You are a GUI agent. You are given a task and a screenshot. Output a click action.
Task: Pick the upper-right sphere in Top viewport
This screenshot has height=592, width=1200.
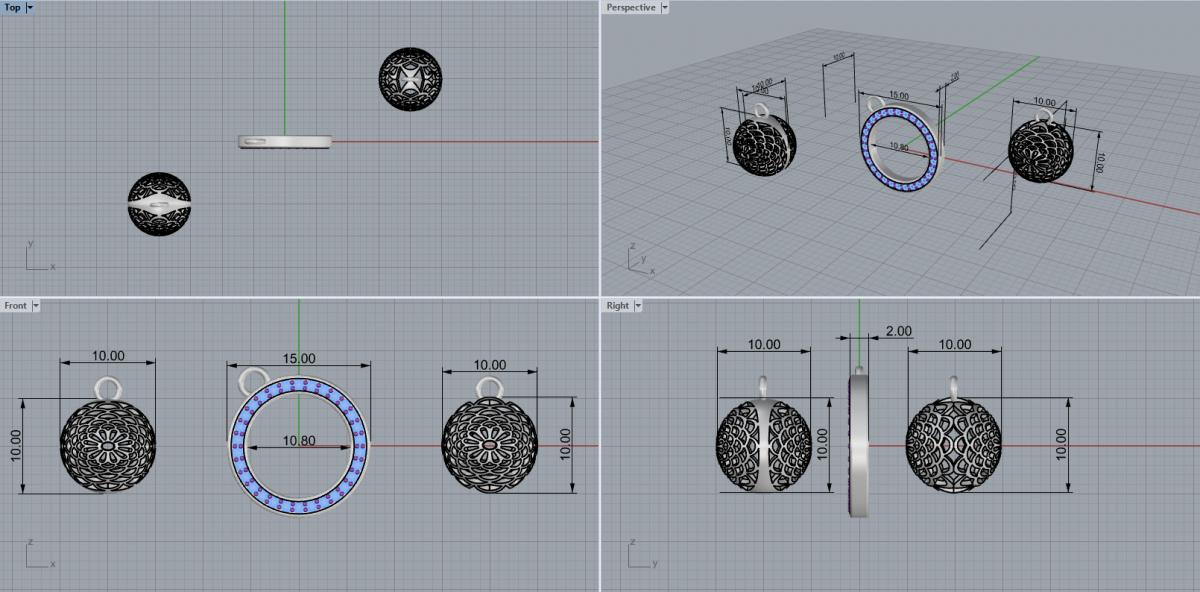point(410,78)
